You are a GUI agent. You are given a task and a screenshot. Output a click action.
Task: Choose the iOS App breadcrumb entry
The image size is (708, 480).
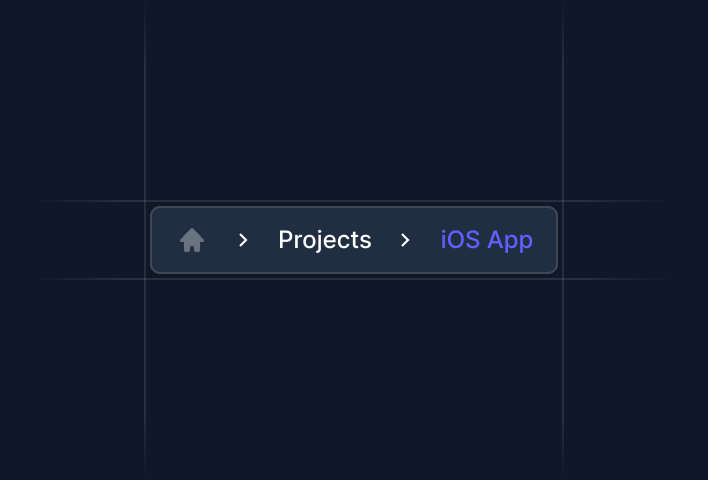click(x=487, y=240)
